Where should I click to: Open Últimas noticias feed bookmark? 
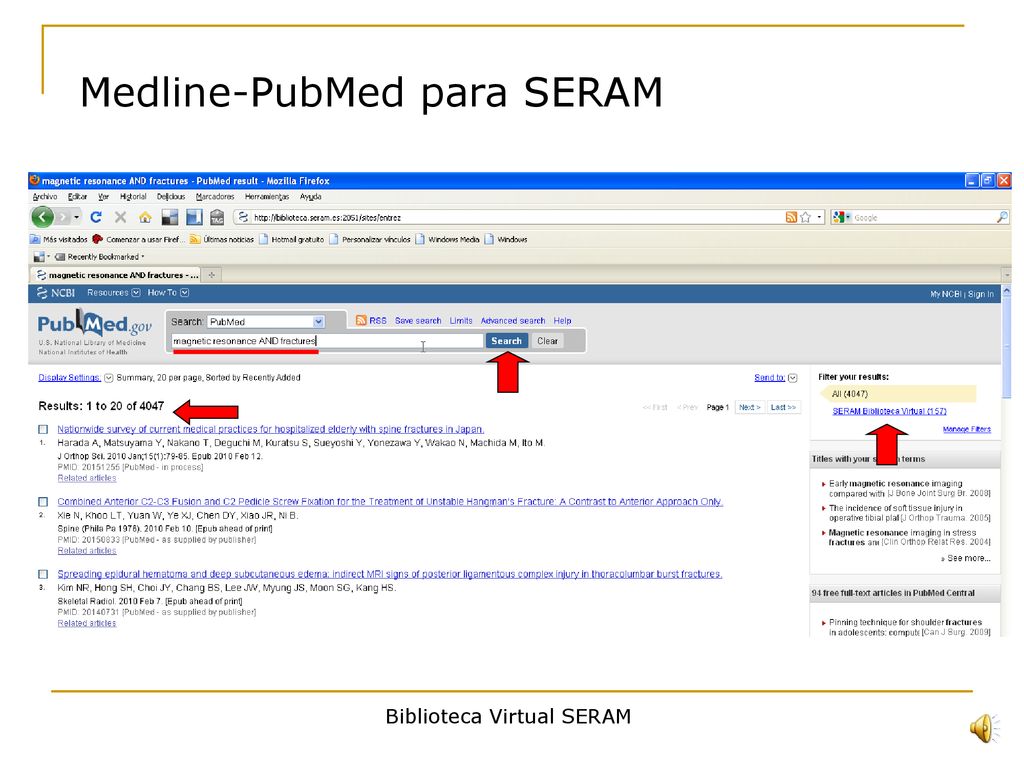221,239
